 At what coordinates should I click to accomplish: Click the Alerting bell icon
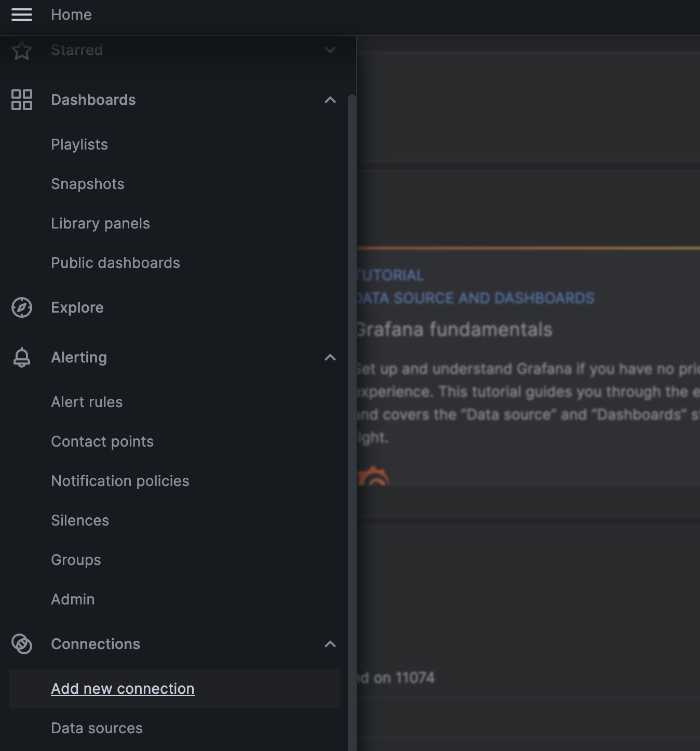22,357
